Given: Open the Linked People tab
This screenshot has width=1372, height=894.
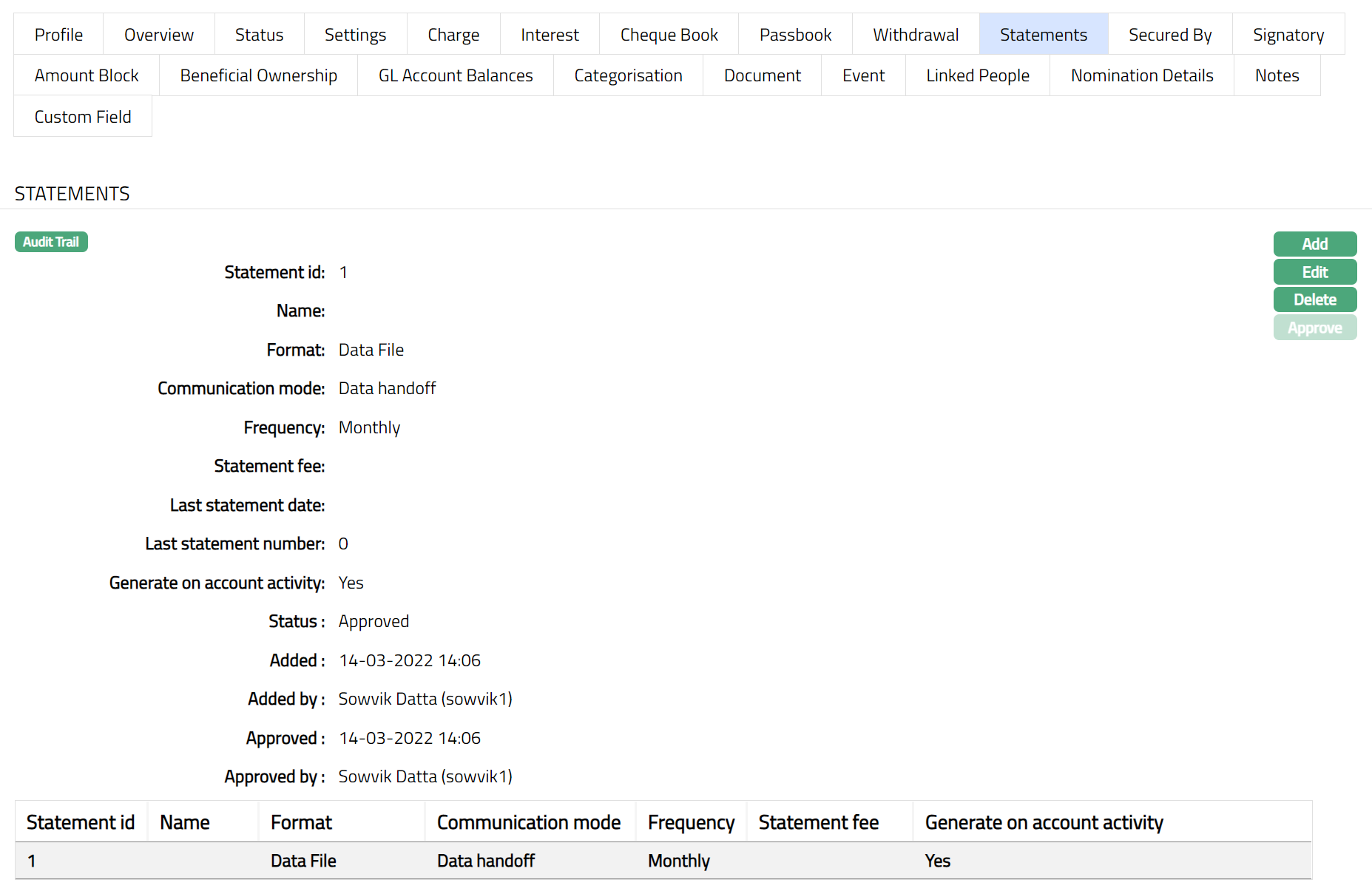Looking at the screenshot, I should tap(977, 75).
